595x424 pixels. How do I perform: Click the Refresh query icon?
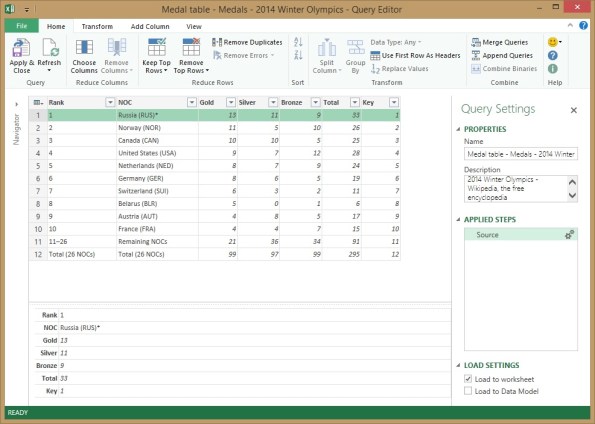point(50,48)
